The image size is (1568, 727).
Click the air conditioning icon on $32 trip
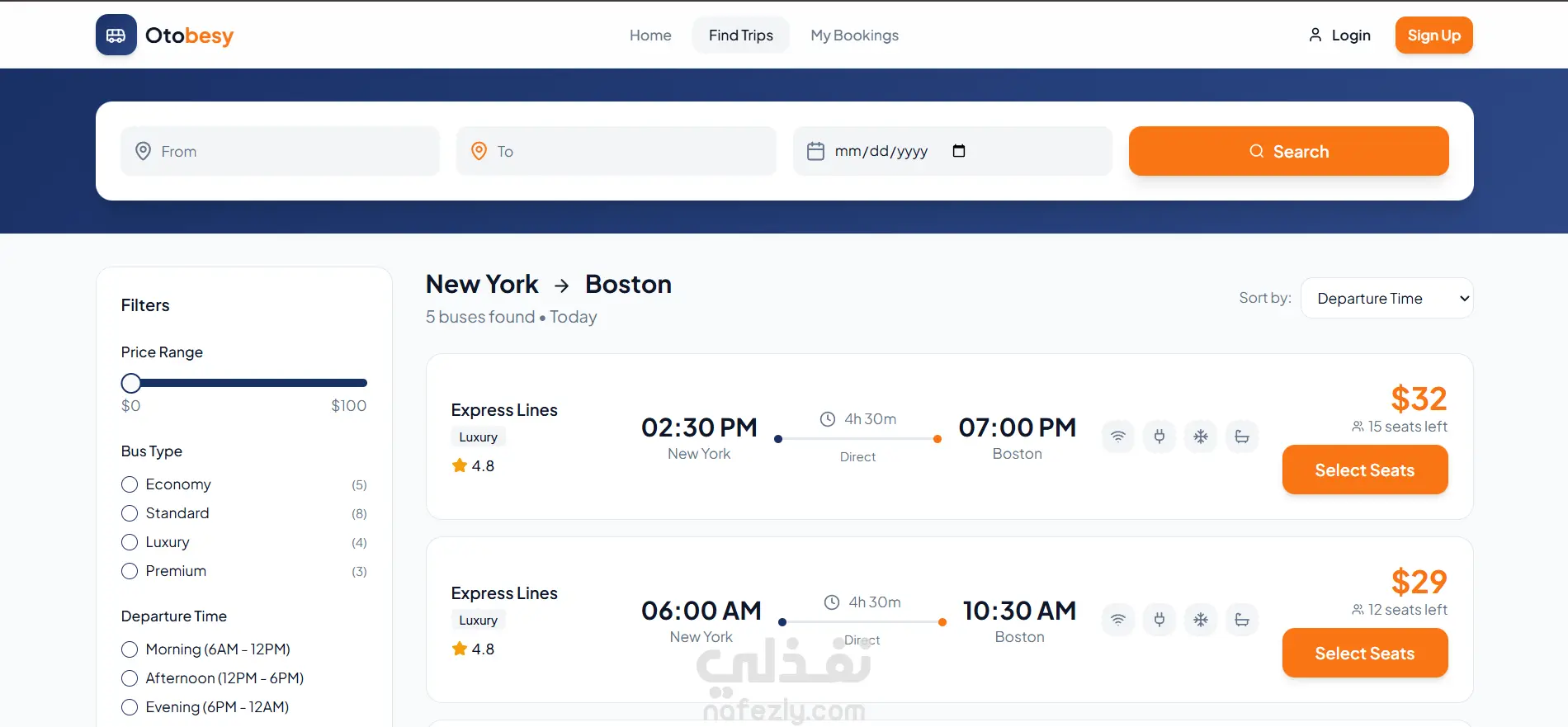point(1201,437)
